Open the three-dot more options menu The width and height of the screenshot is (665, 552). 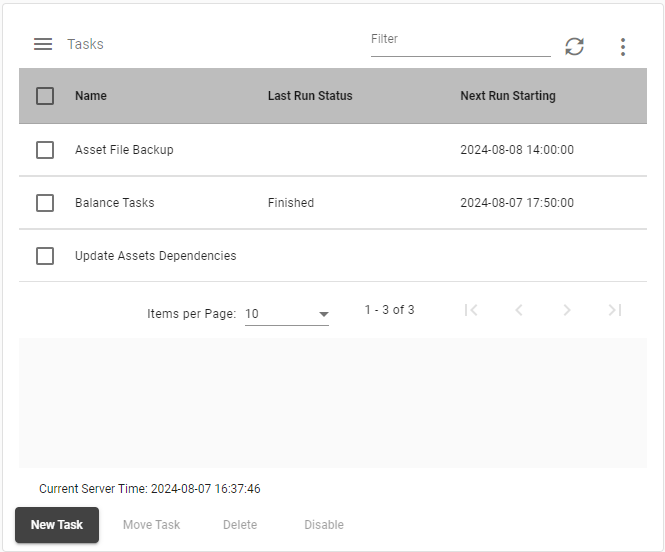click(623, 46)
